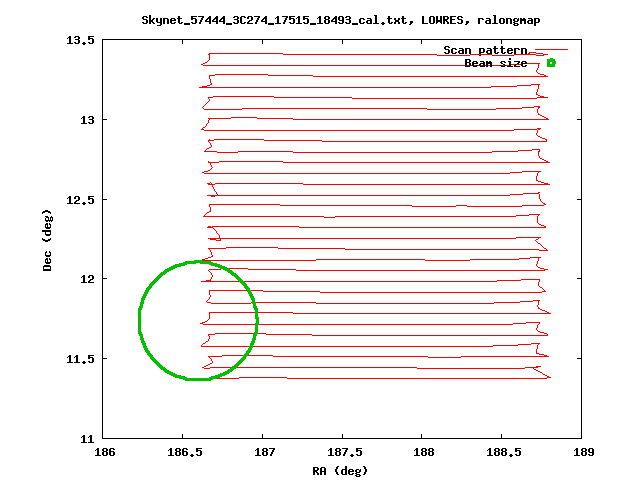Image resolution: width=640 pixels, height=480 pixels.
Task: Click the 12.5 y-axis tick label
Action: click(x=80, y=200)
